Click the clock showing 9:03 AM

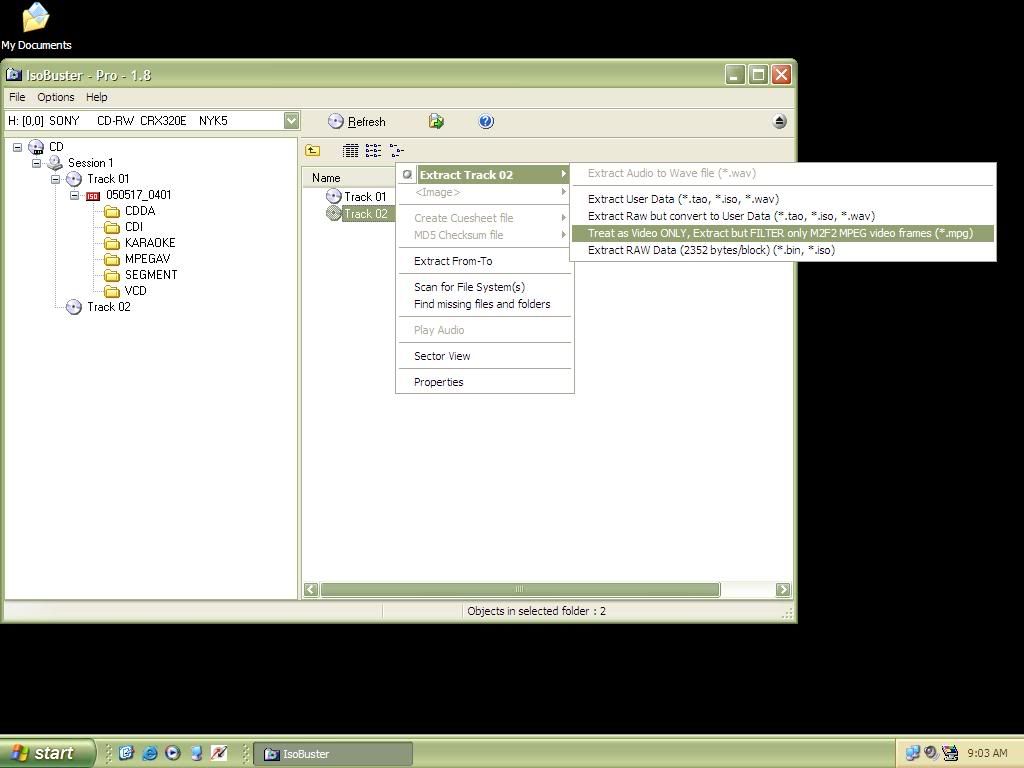[987, 753]
